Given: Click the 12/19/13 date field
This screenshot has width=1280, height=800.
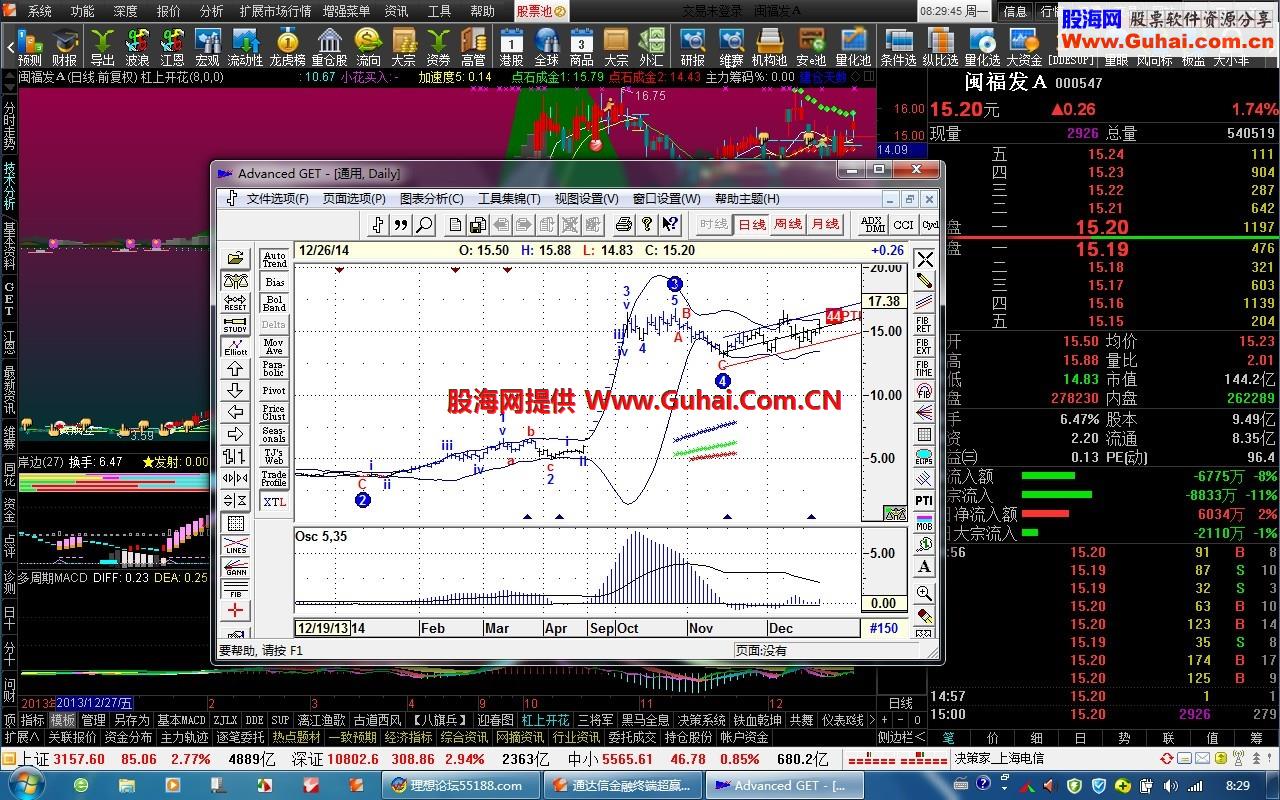Looking at the screenshot, I should tap(323, 628).
